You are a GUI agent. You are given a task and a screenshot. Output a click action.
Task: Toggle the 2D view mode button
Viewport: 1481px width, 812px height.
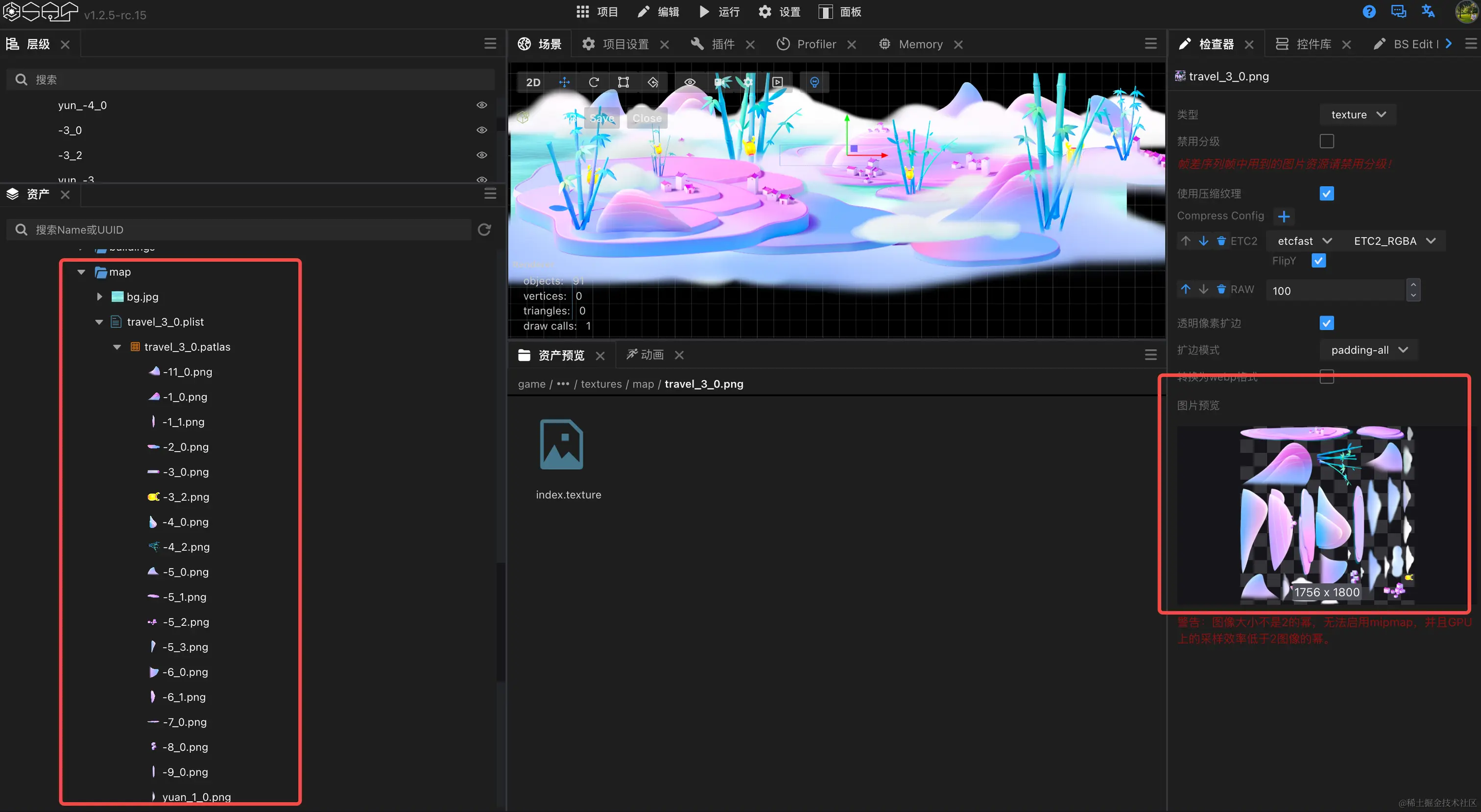533,82
